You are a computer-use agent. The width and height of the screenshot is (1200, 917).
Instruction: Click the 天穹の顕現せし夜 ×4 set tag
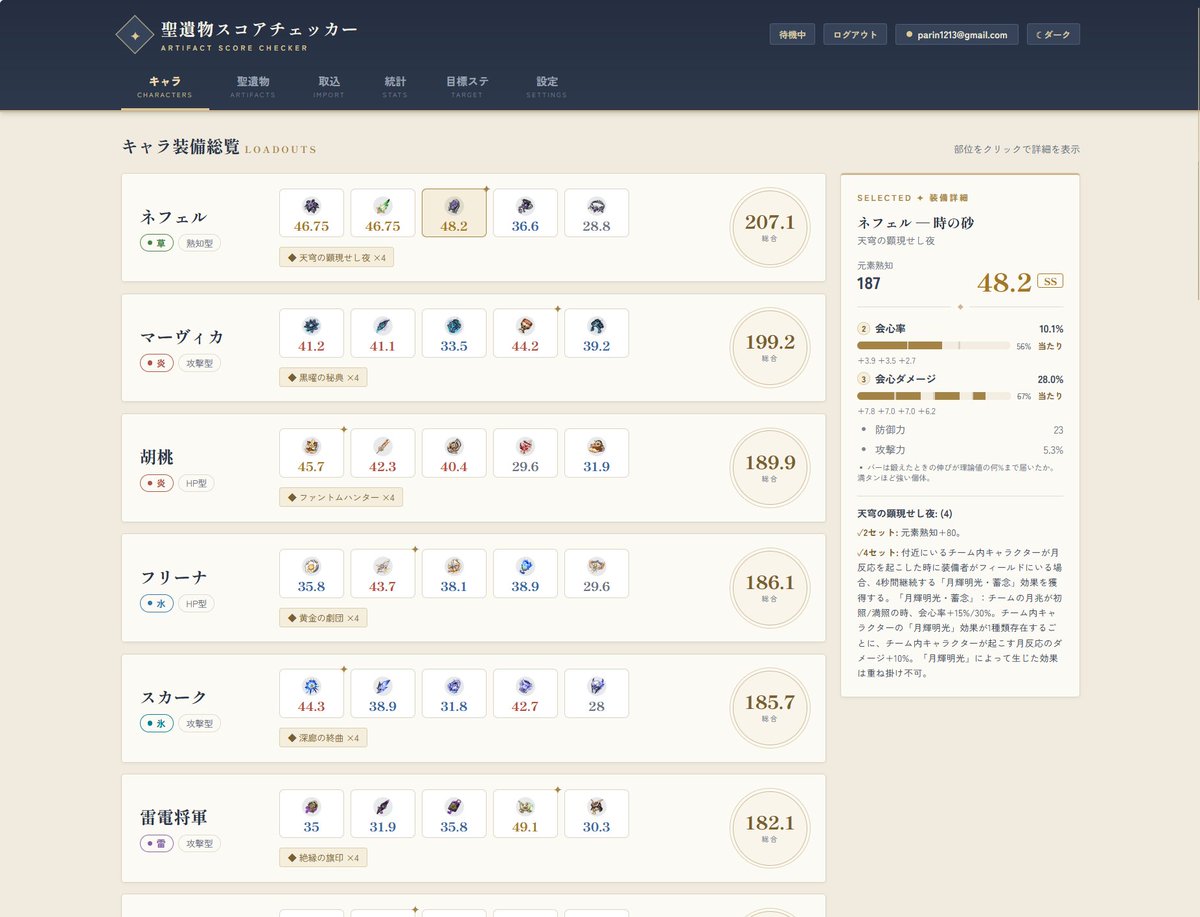[x=337, y=258]
